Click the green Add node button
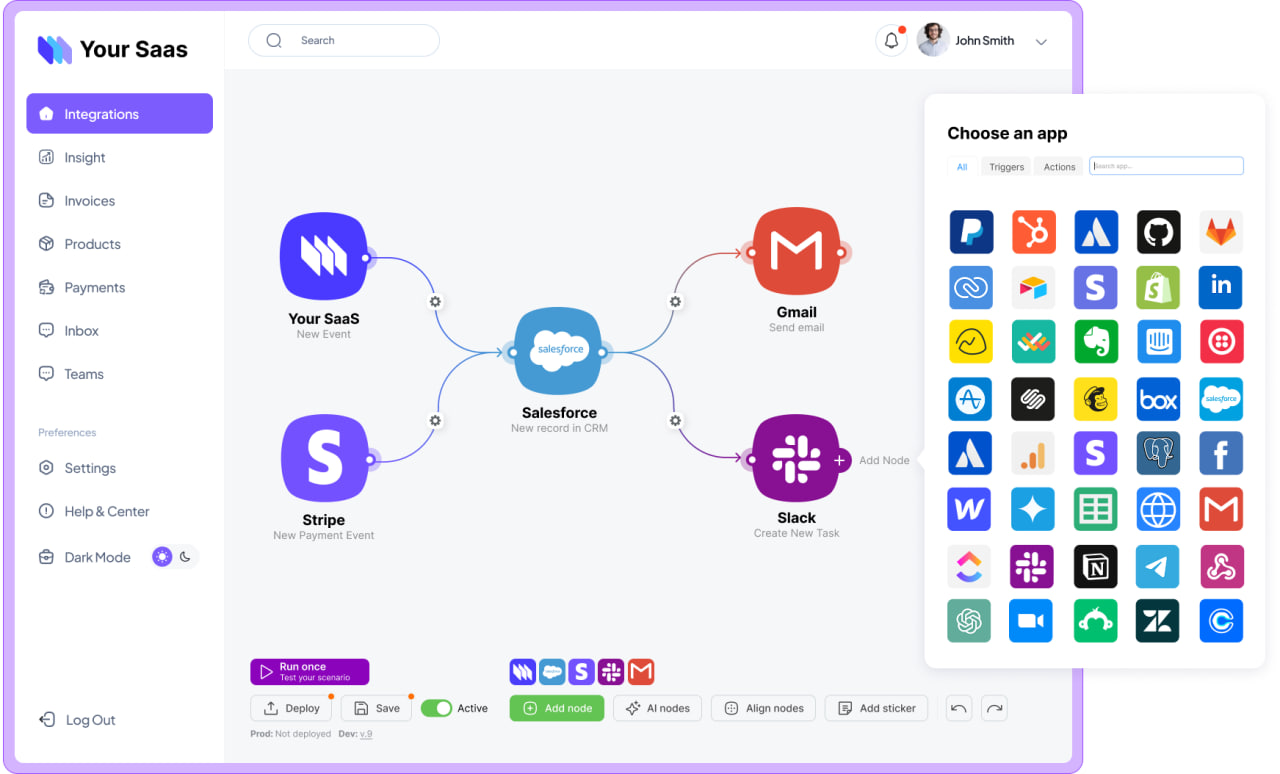 point(557,708)
